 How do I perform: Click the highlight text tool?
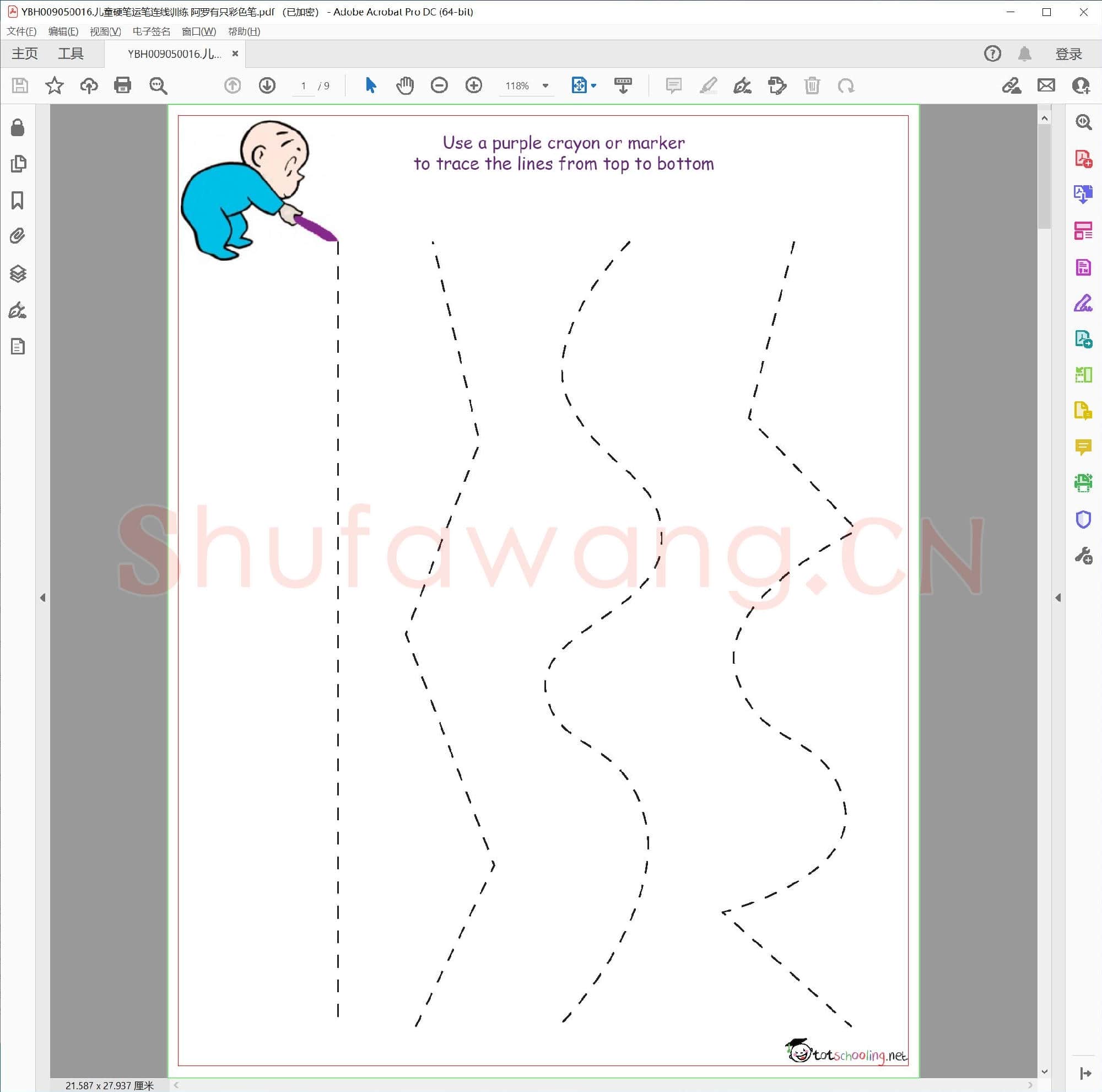click(x=708, y=85)
